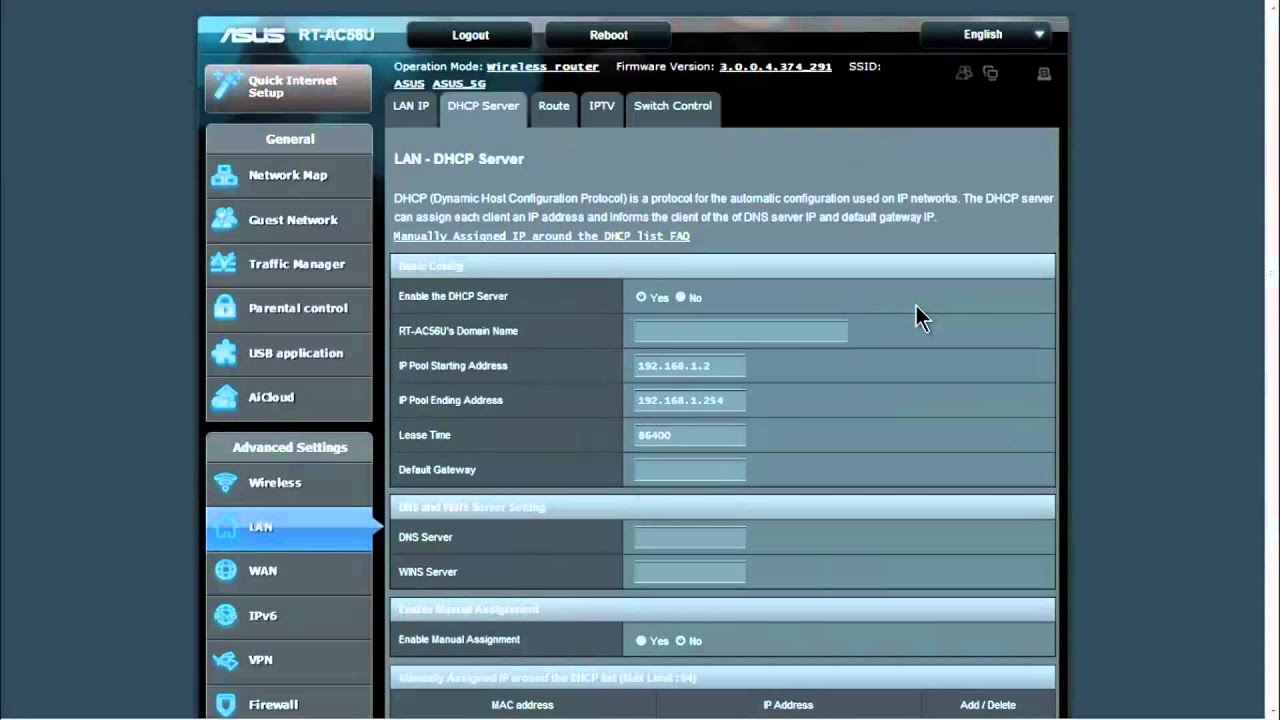This screenshot has height=720, width=1280.
Task: Open Firewall menu label
Action: 273,704
